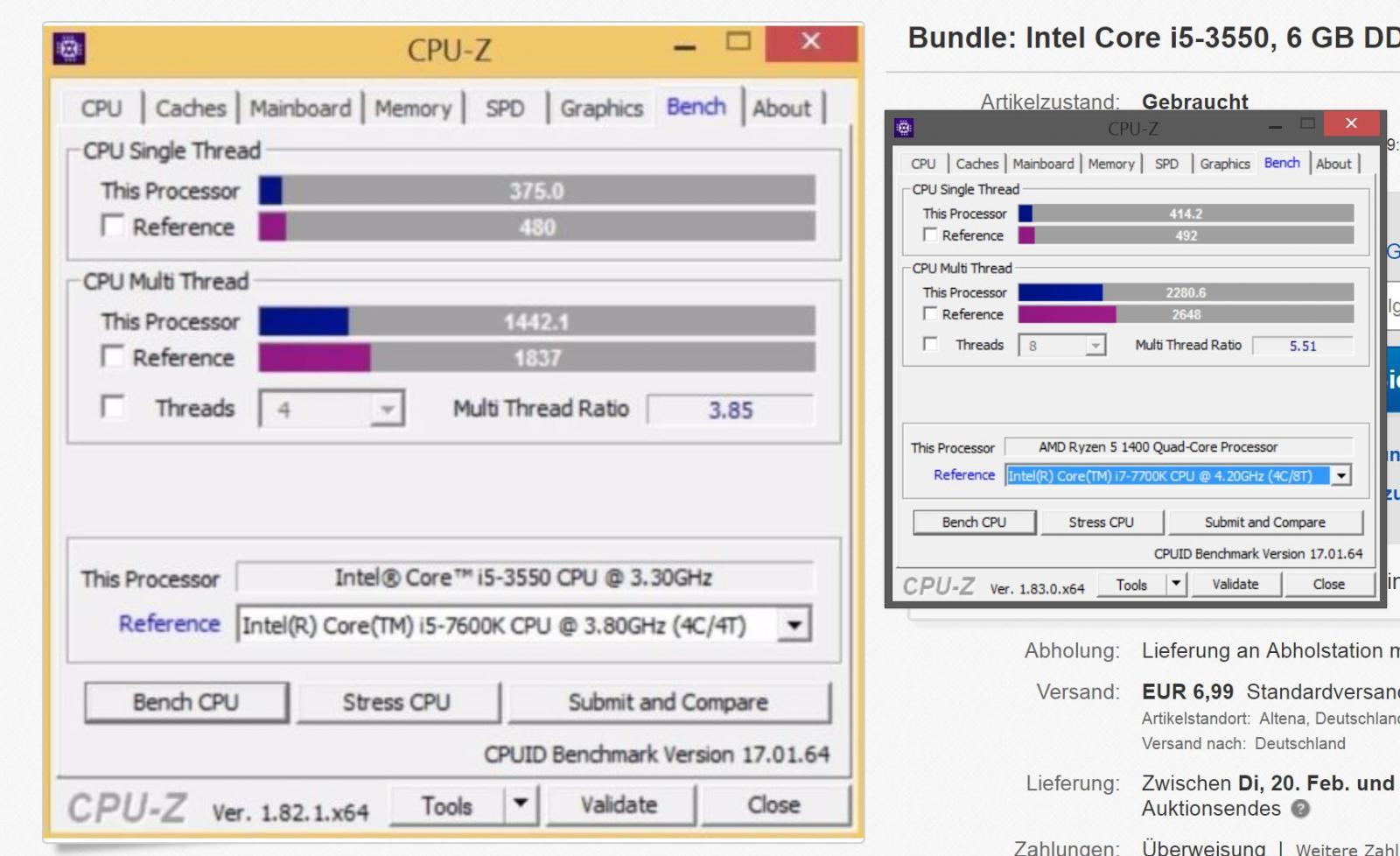1400x856 pixels.
Task: Click help icon next to Auktionsendes
Action: (x=1300, y=809)
